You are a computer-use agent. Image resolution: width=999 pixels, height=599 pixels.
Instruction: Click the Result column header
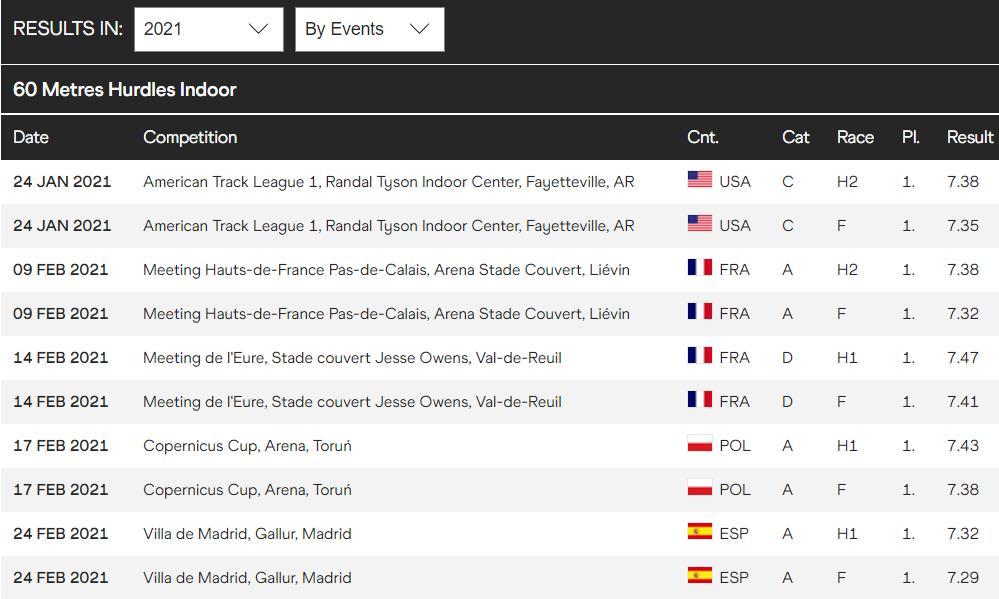click(x=970, y=137)
